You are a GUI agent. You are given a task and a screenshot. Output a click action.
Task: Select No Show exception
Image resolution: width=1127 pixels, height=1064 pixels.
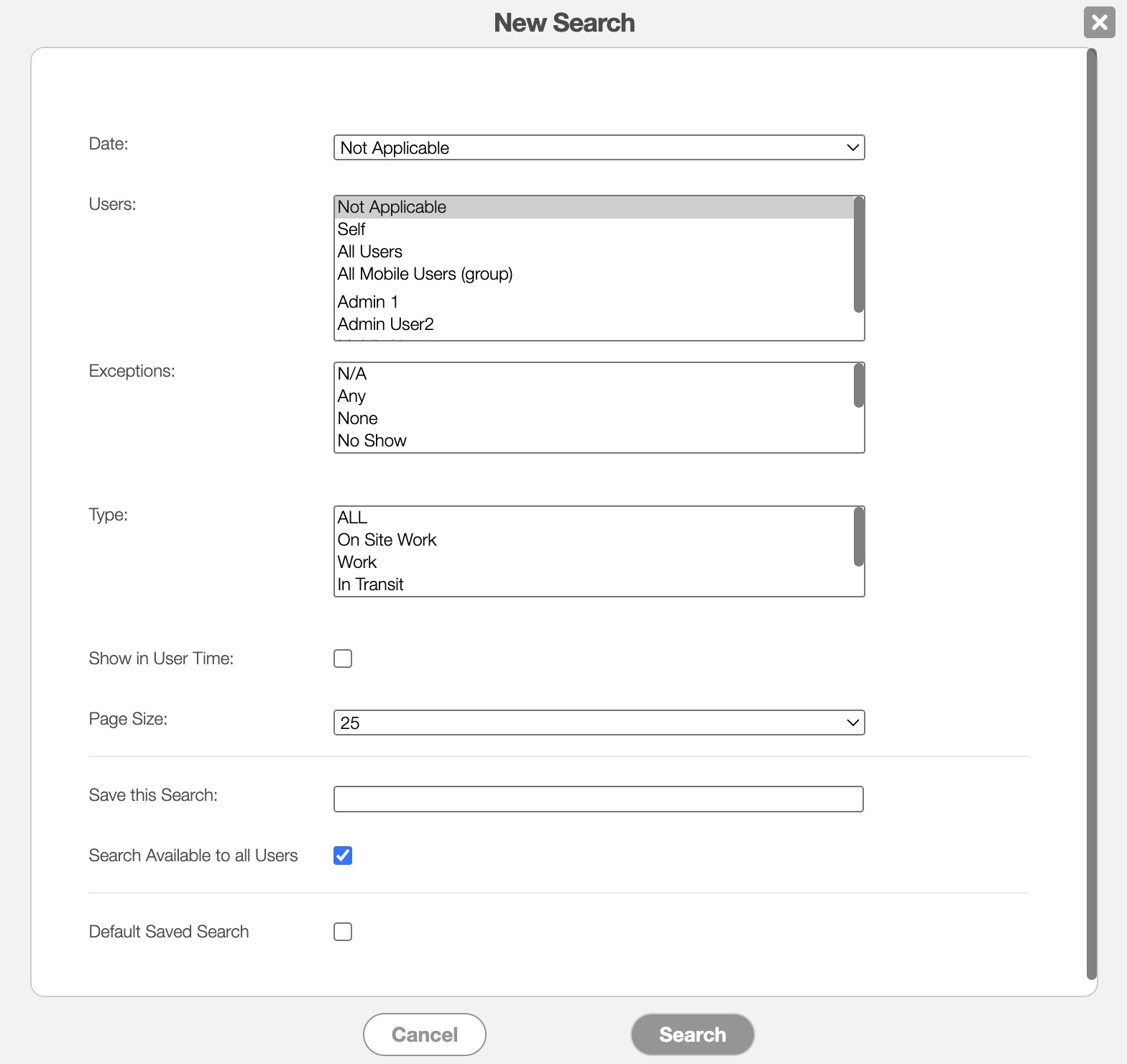point(372,441)
